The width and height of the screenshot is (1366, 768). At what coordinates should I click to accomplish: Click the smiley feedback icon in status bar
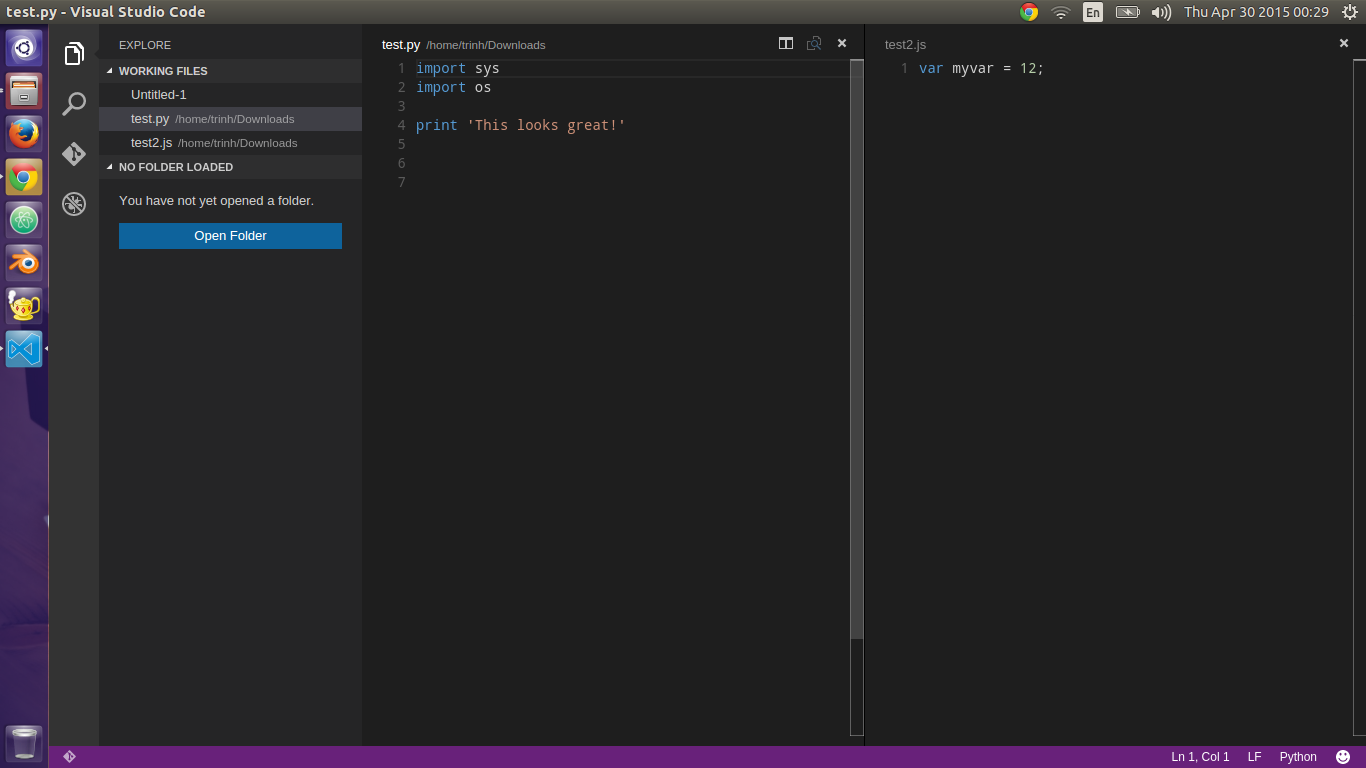1345,756
